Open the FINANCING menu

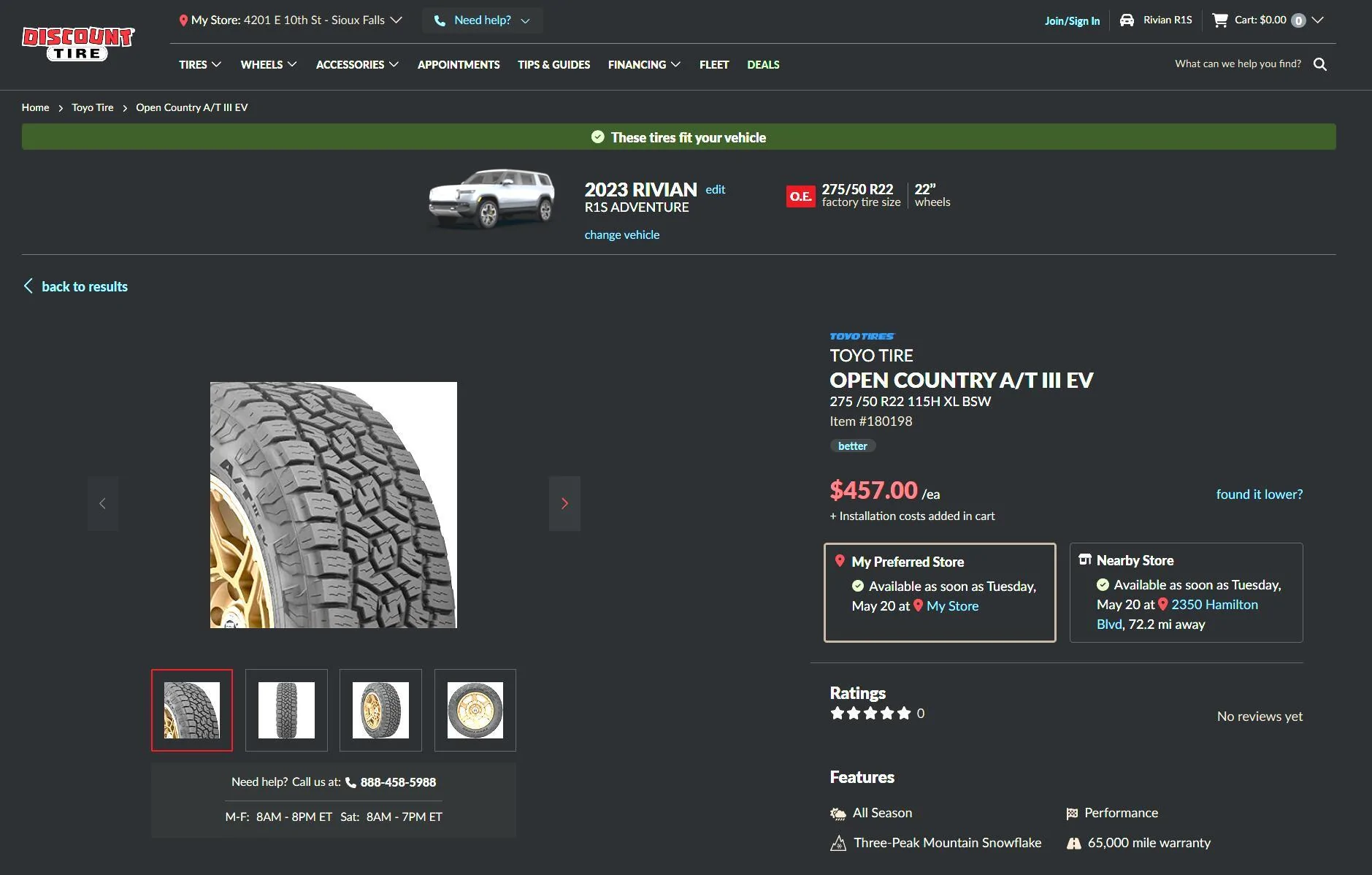pyautogui.click(x=644, y=64)
